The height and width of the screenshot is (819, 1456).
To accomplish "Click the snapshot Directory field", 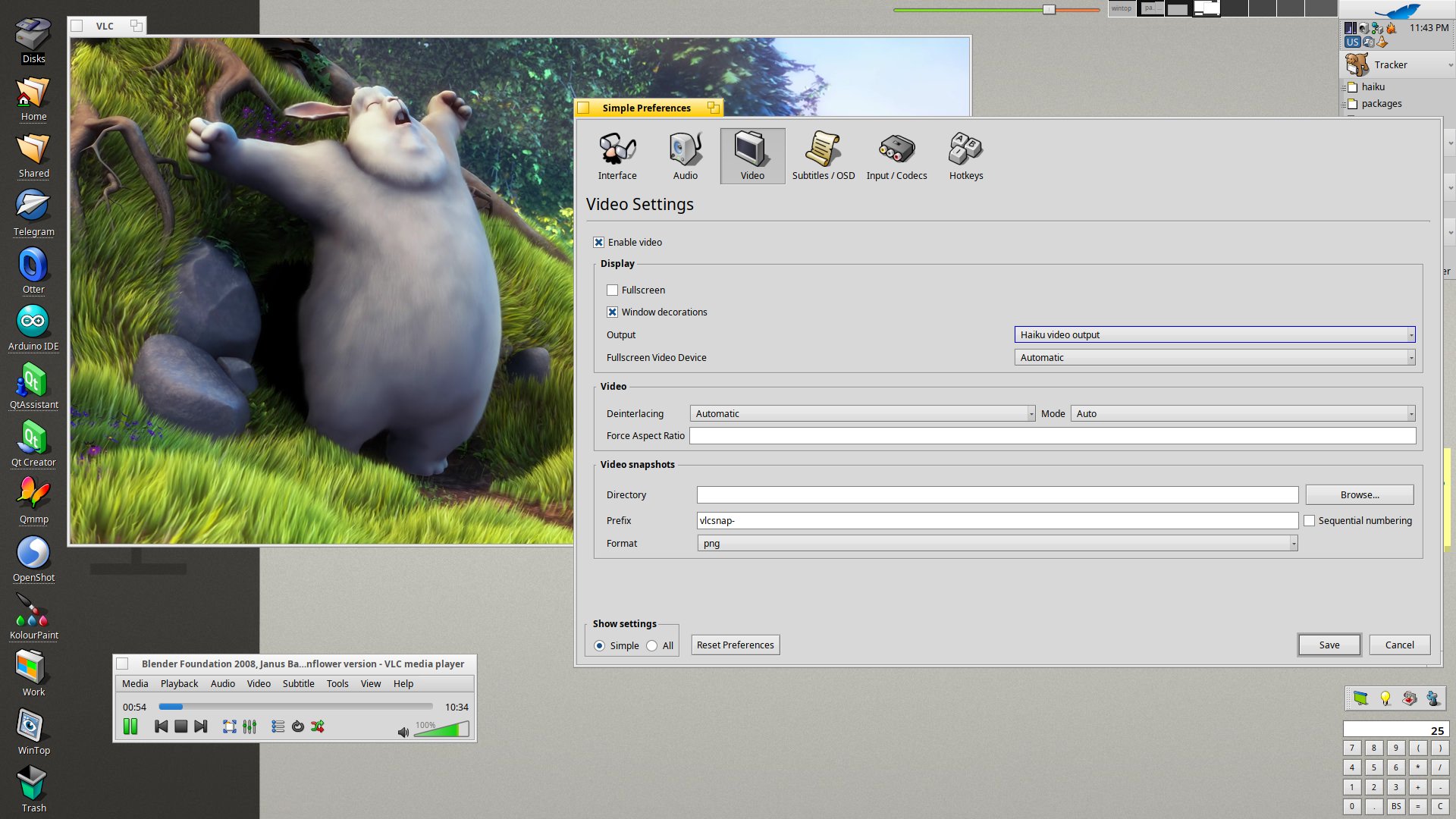I will coord(997,494).
